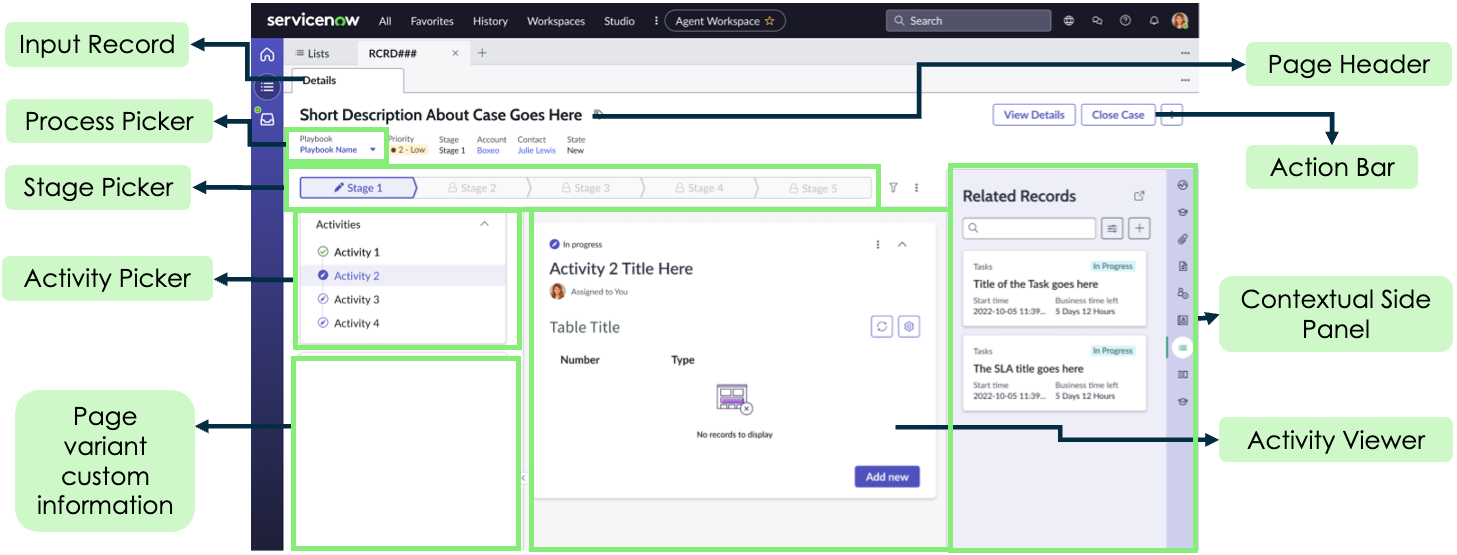
Task: Open Activity 2 card kebab menu
Action: click(878, 244)
